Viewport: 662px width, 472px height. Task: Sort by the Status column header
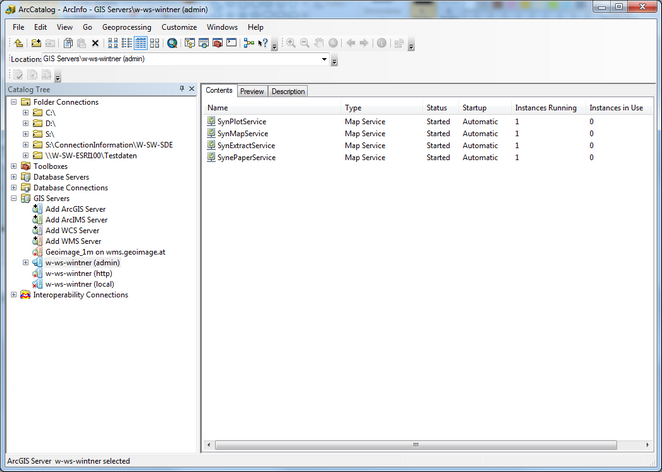point(440,108)
